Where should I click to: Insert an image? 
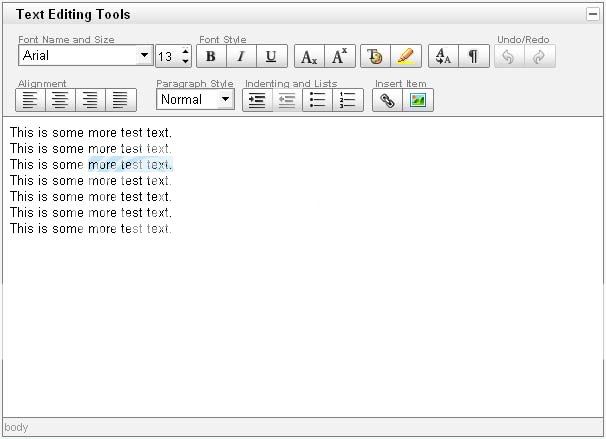tap(418, 100)
